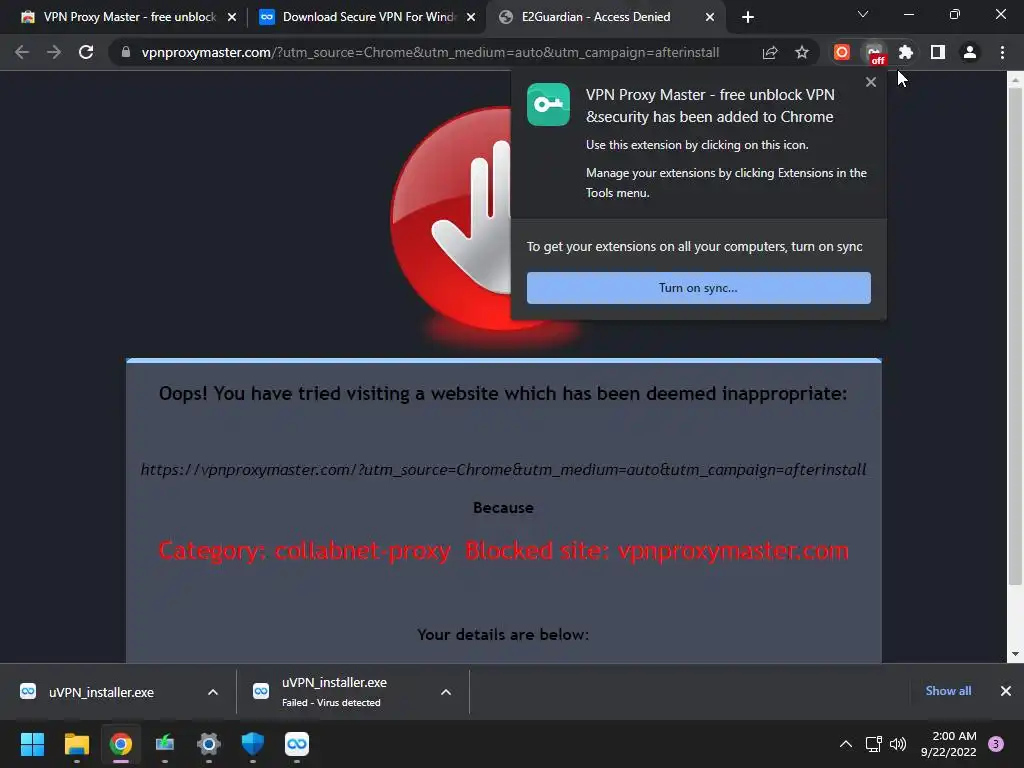Open the volume control in the tray
Image resolution: width=1024 pixels, height=768 pixels.
point(899,744)
